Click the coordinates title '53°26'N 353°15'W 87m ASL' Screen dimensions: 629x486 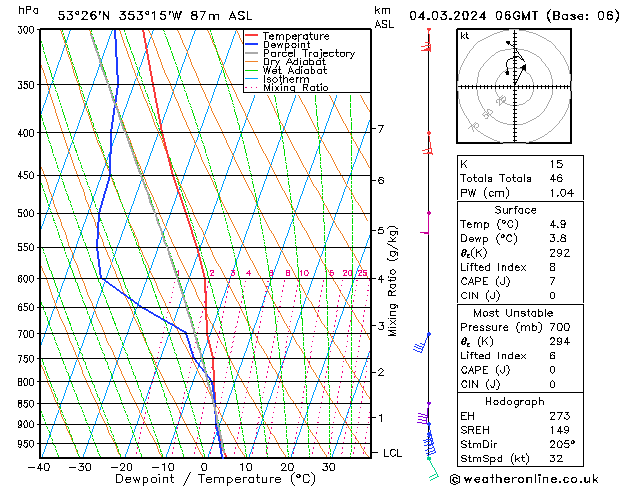click(155, 16)
